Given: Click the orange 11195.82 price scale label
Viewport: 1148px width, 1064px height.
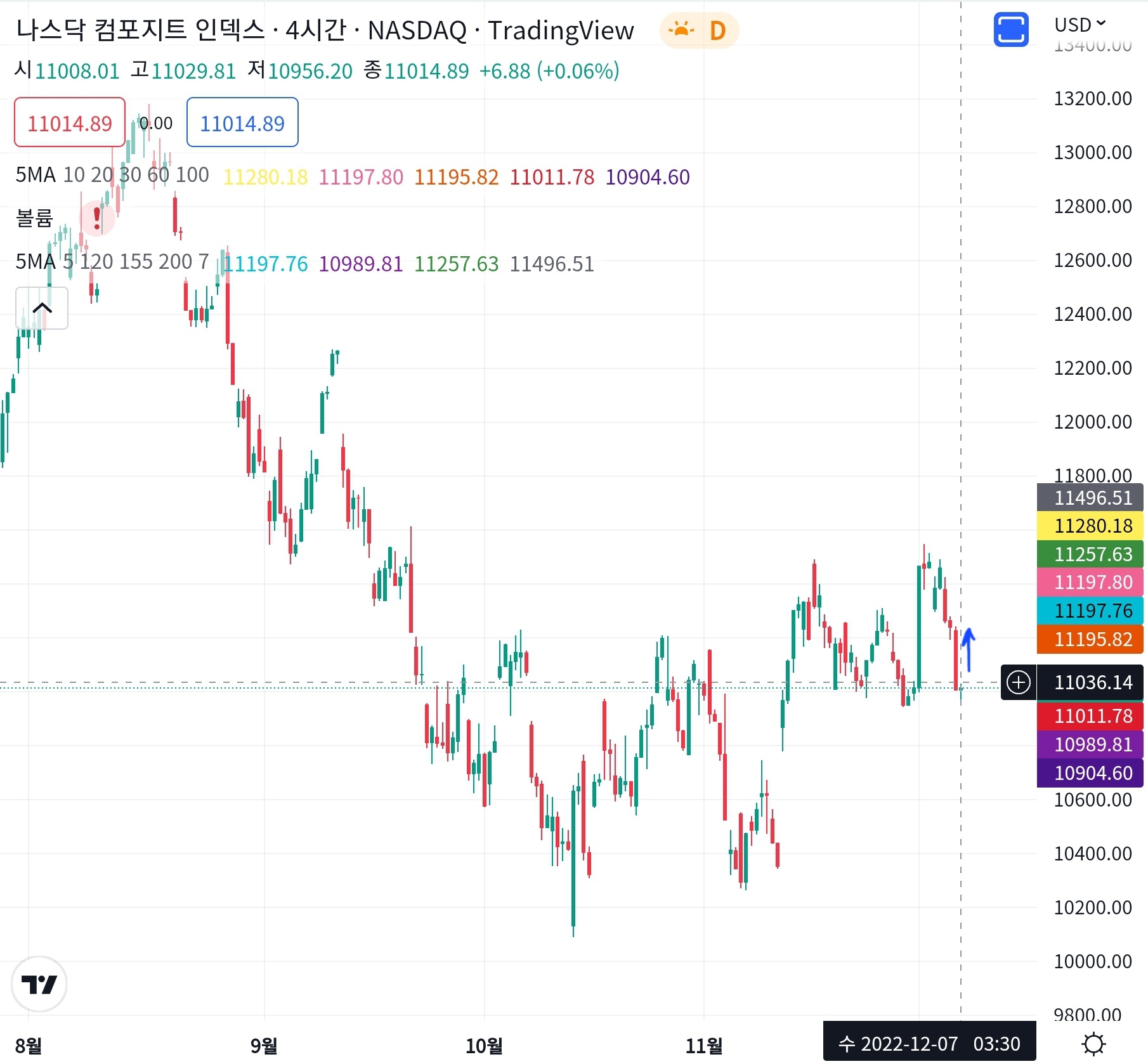Looking at the screenshot, I should tap(1090, 639).
